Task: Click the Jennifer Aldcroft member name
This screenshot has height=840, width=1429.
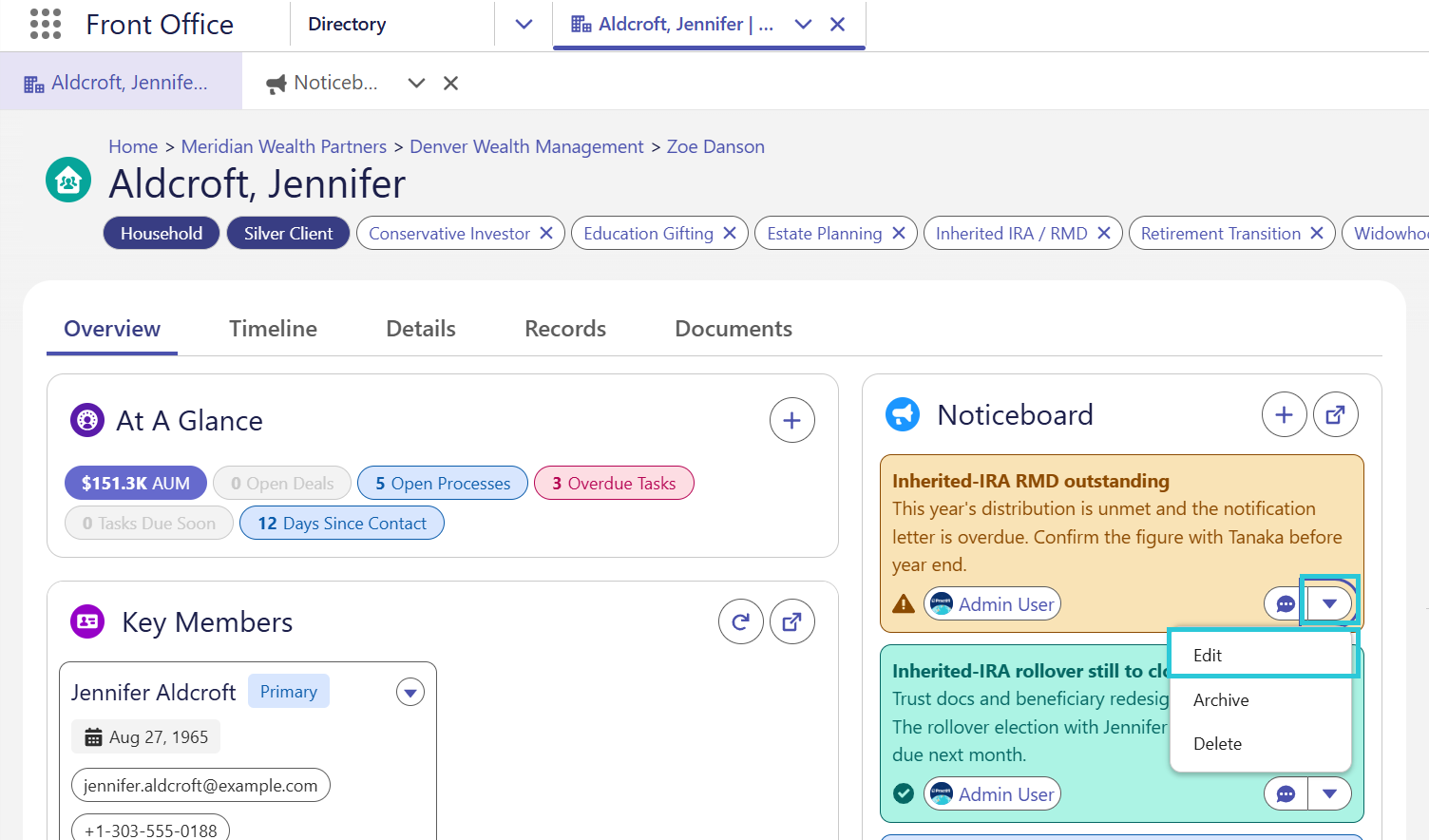Action: 153,692
